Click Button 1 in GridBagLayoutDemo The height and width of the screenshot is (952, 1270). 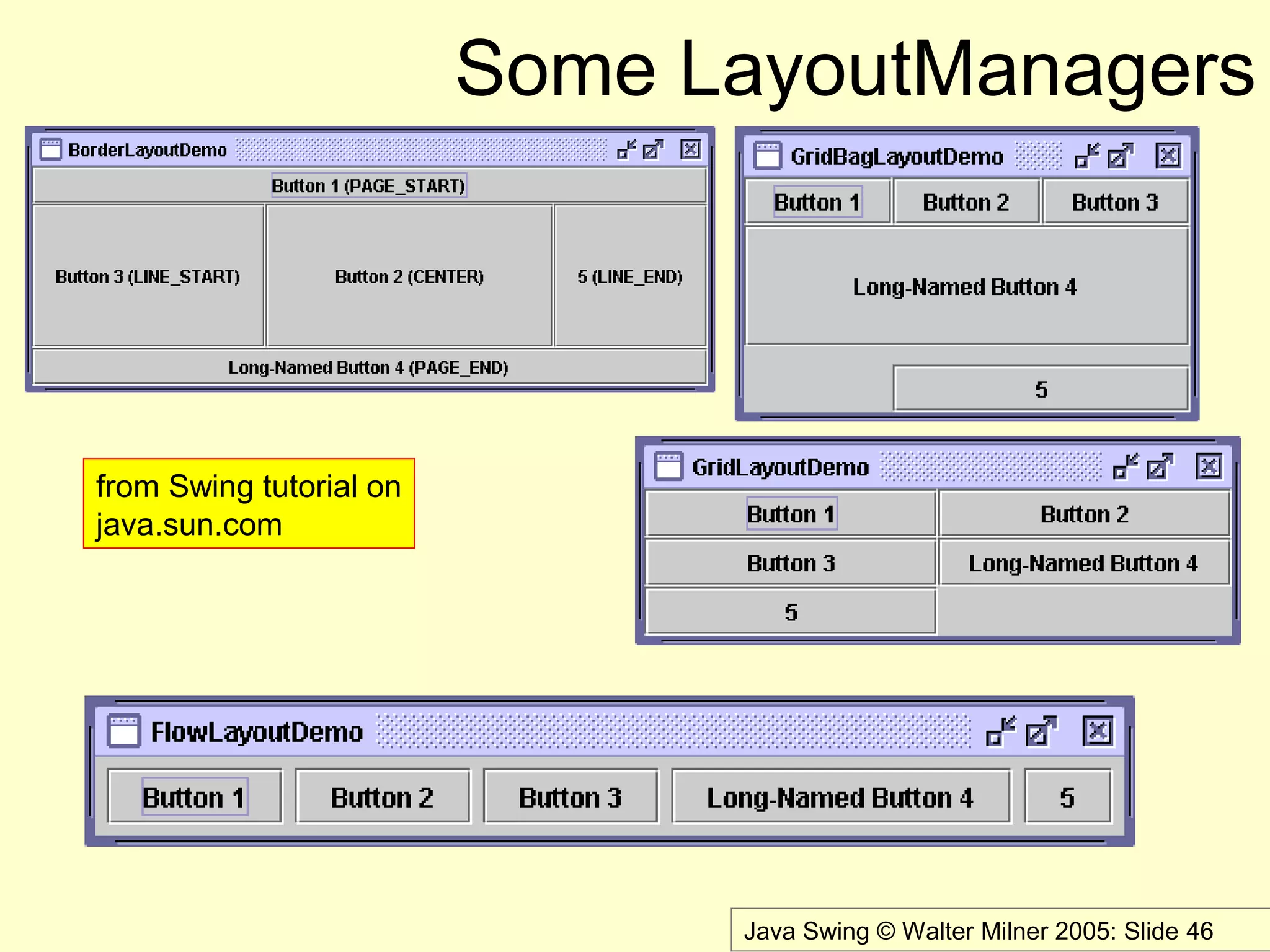coord(818,201)
